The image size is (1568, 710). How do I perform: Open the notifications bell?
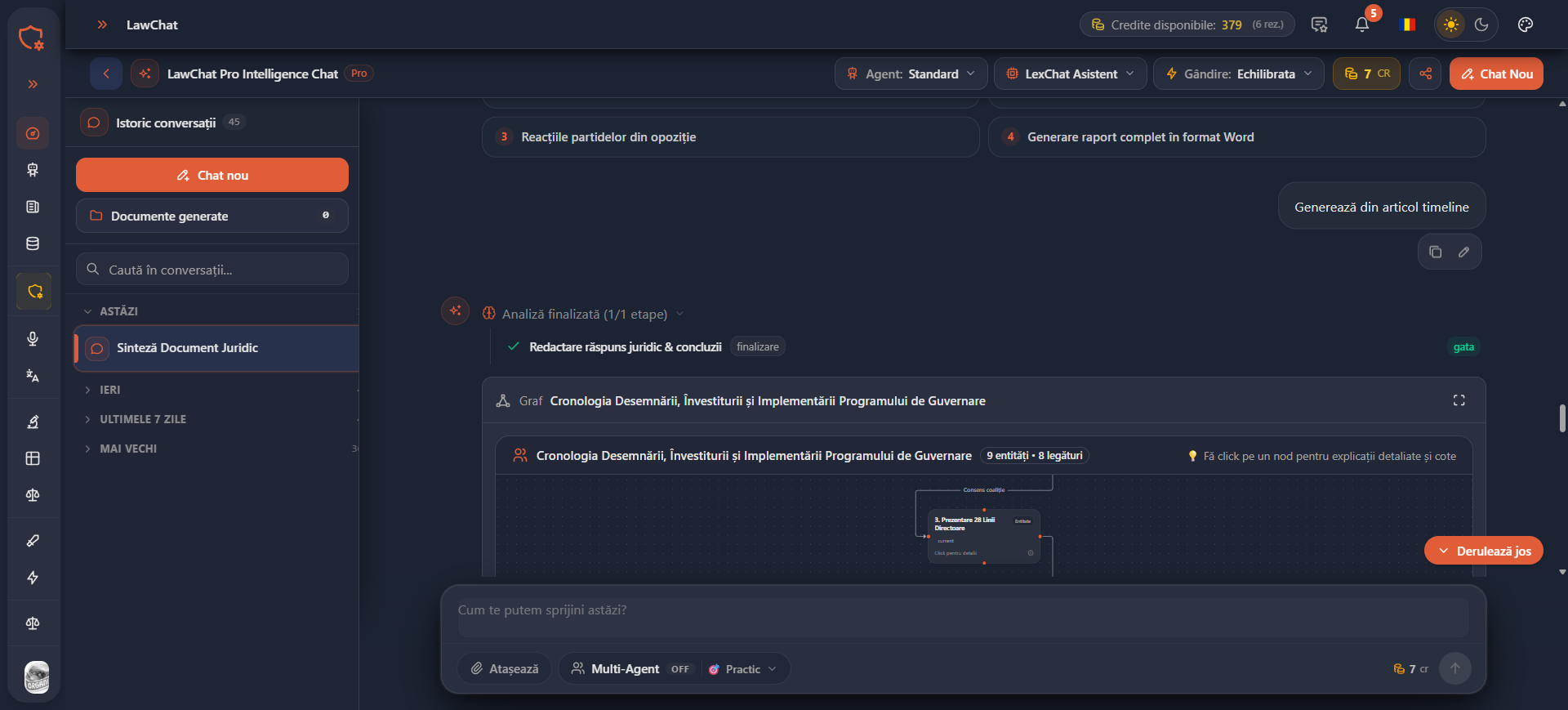1361,25
